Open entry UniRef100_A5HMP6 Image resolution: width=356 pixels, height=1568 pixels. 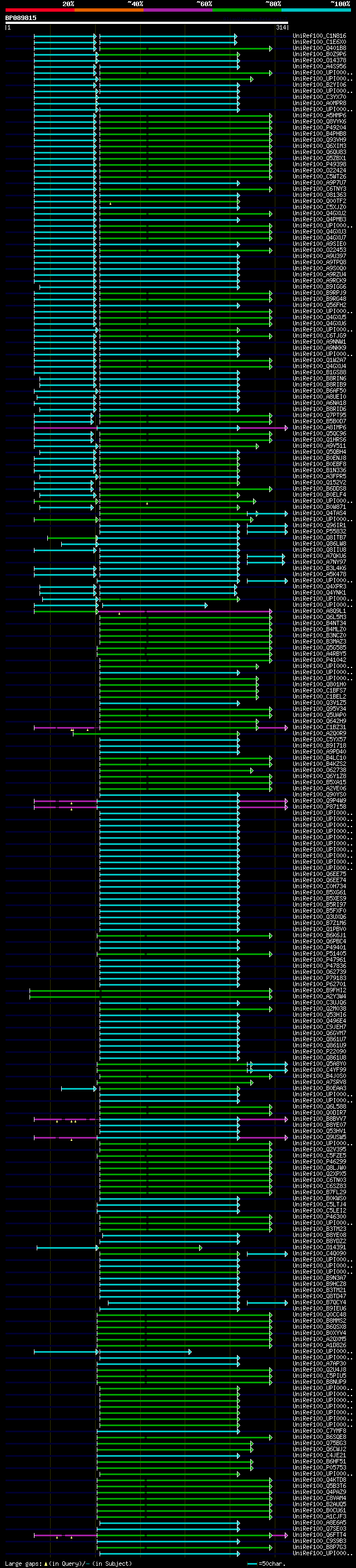coord(319,116)
